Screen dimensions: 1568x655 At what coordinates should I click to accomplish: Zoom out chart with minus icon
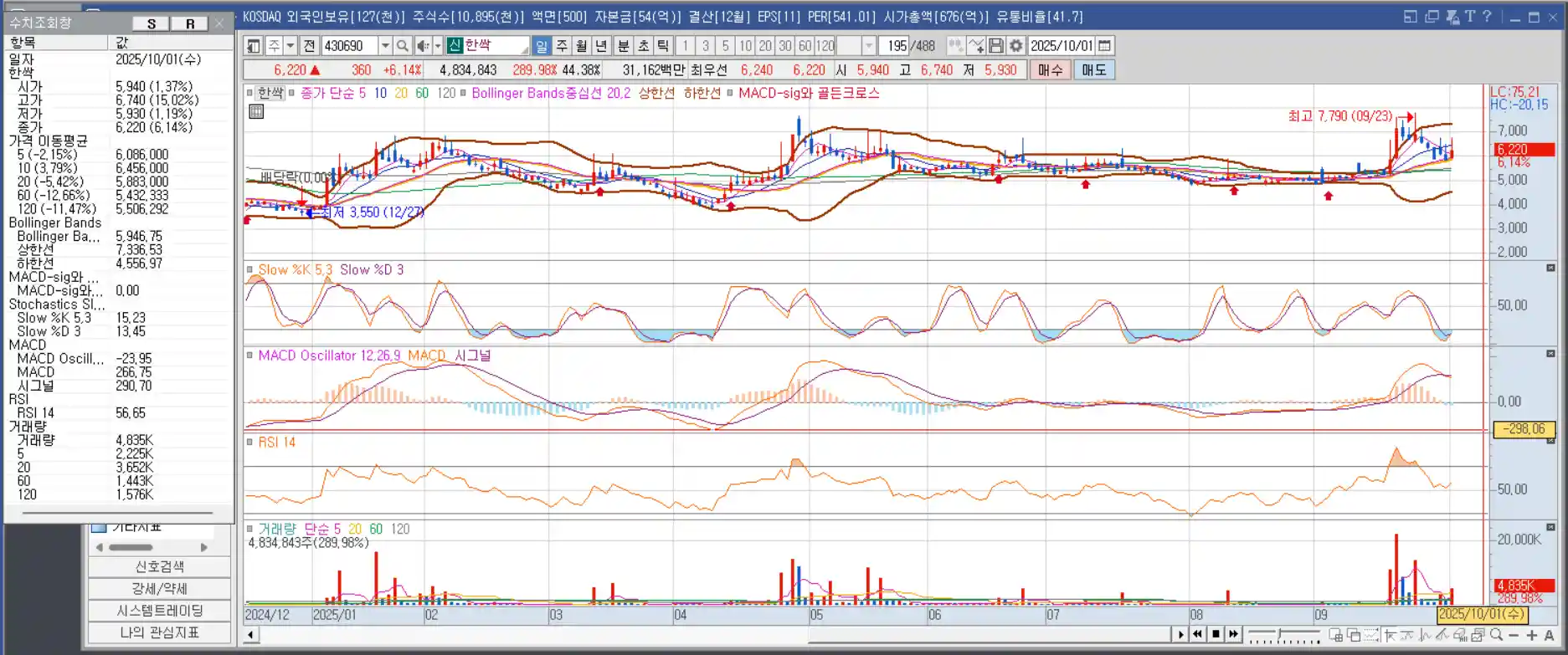click(1514, 635)
